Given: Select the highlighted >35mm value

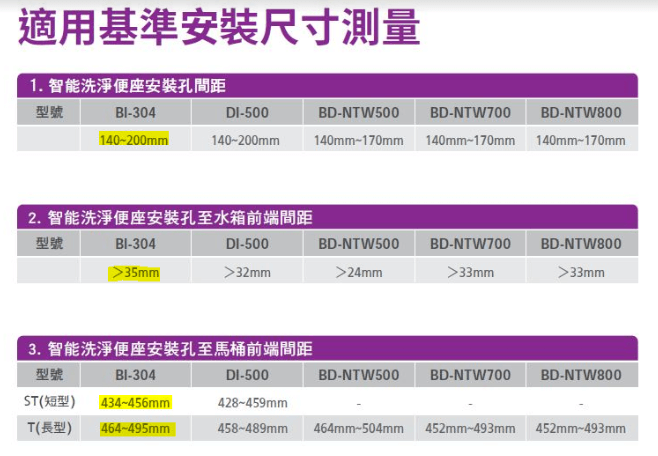Looking at the screenshot, I should (x=134, y=273).
